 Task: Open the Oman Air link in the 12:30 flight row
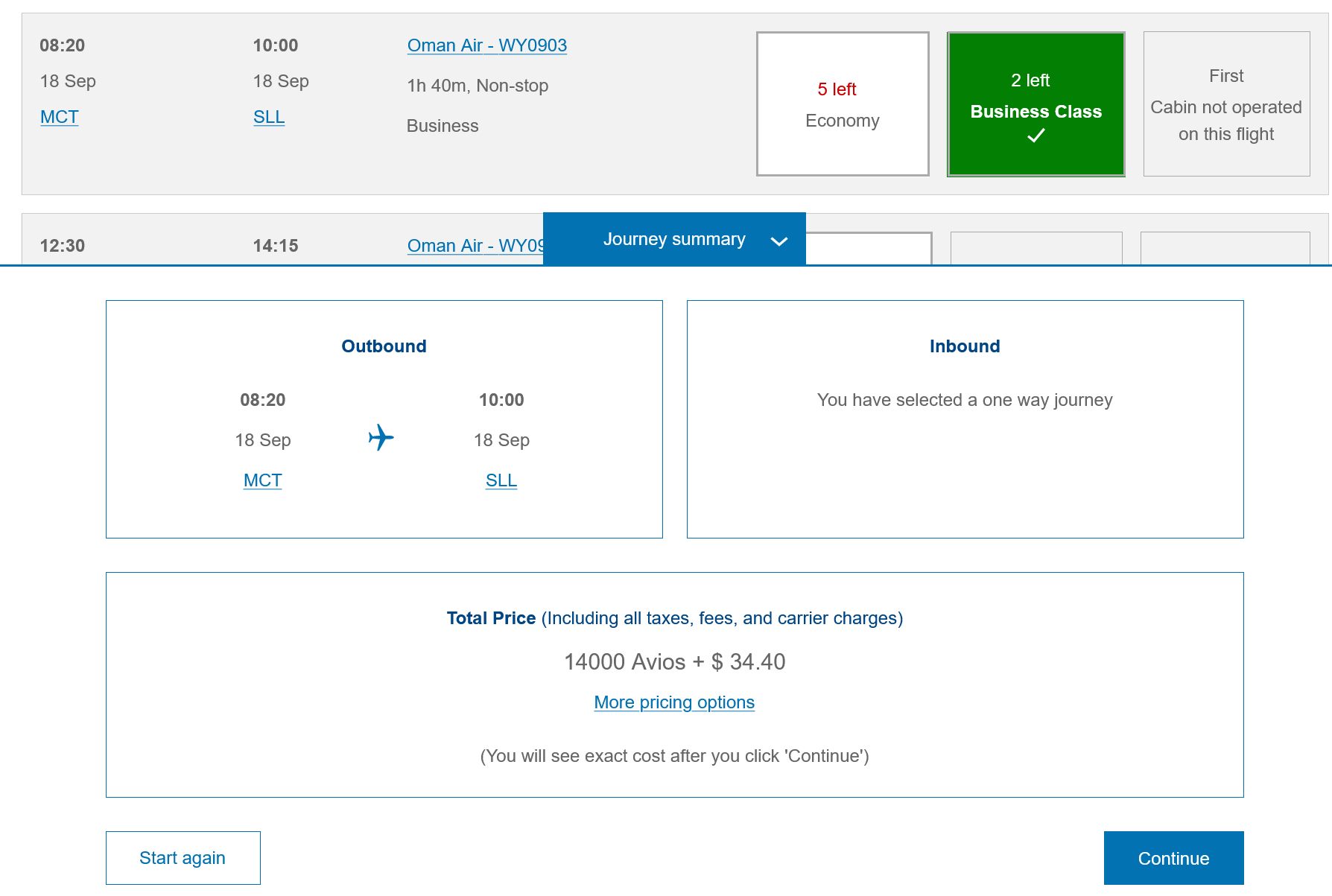(x=476, y=246)
